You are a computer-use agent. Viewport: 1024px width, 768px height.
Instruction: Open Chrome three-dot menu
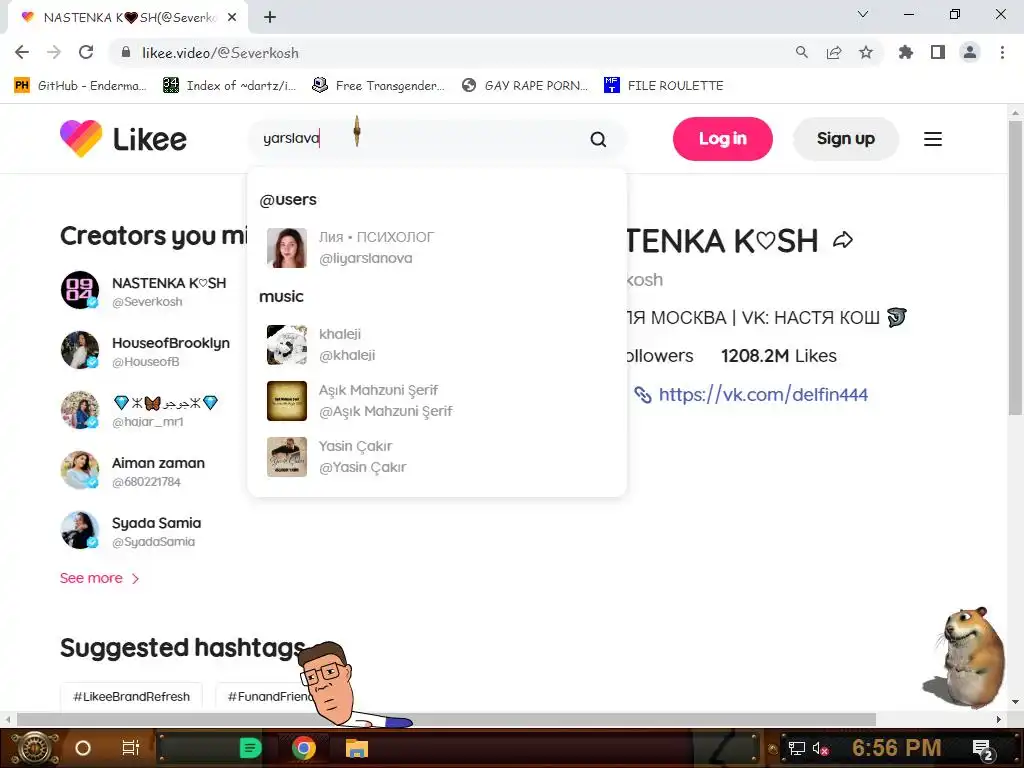[1002, 52]
